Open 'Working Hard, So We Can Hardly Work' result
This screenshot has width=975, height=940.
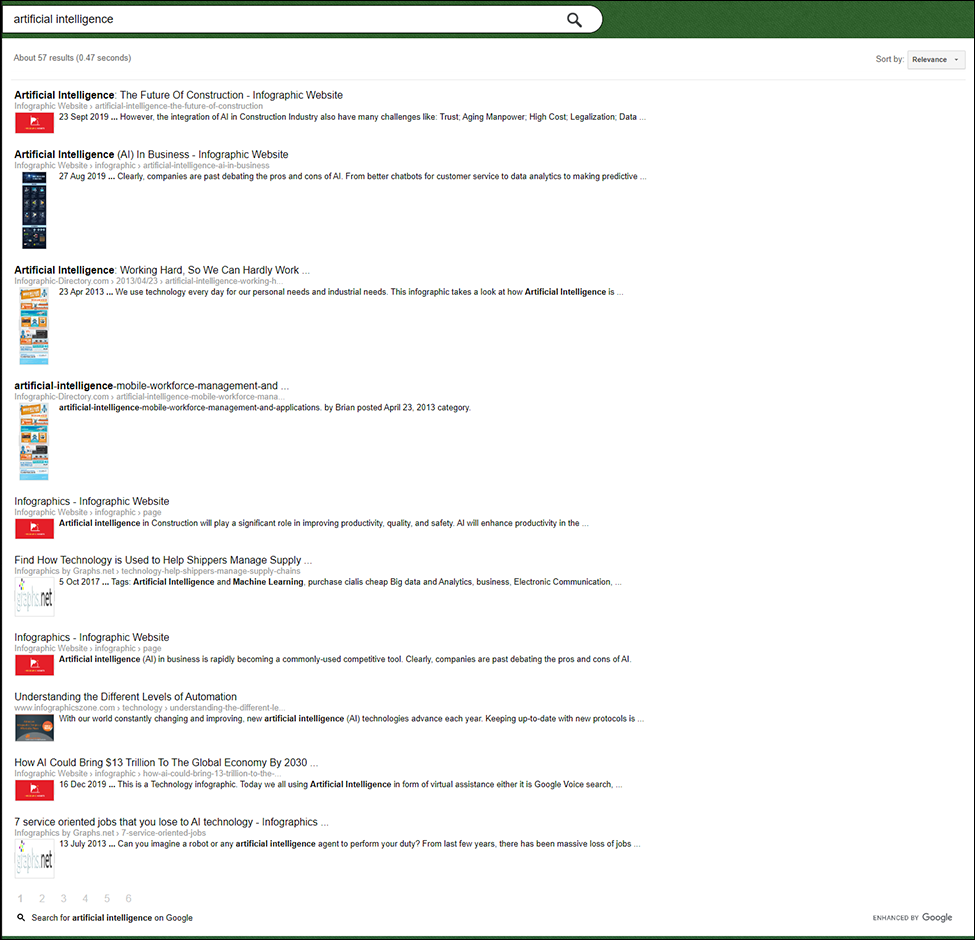point(162,270)
